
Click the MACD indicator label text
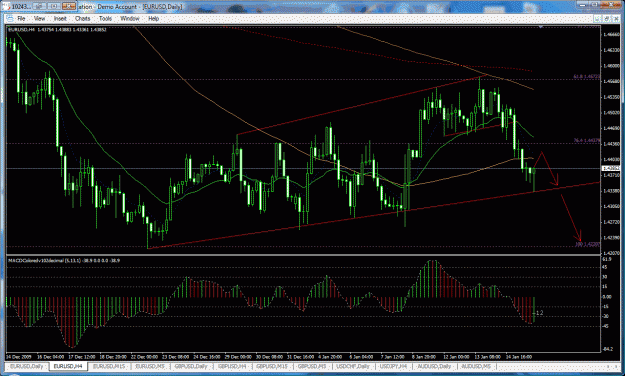(64, 260)
